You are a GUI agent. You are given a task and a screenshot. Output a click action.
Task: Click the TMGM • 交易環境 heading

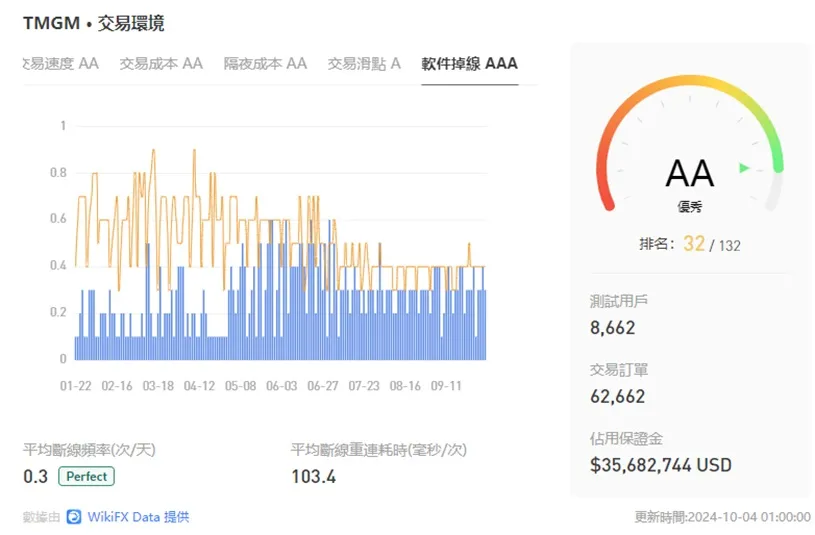(94, 23)
